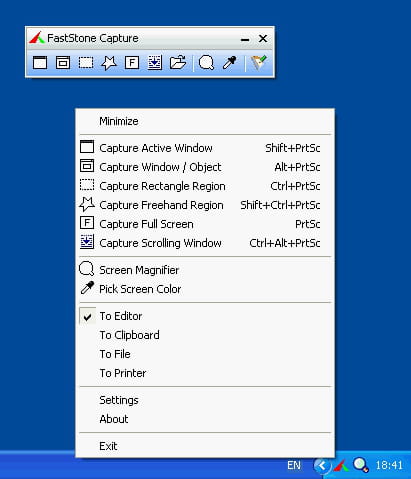Select Capture Active Window toolbar icon
Viewport: 411px width, 479px height.
[x=40, y=63]
